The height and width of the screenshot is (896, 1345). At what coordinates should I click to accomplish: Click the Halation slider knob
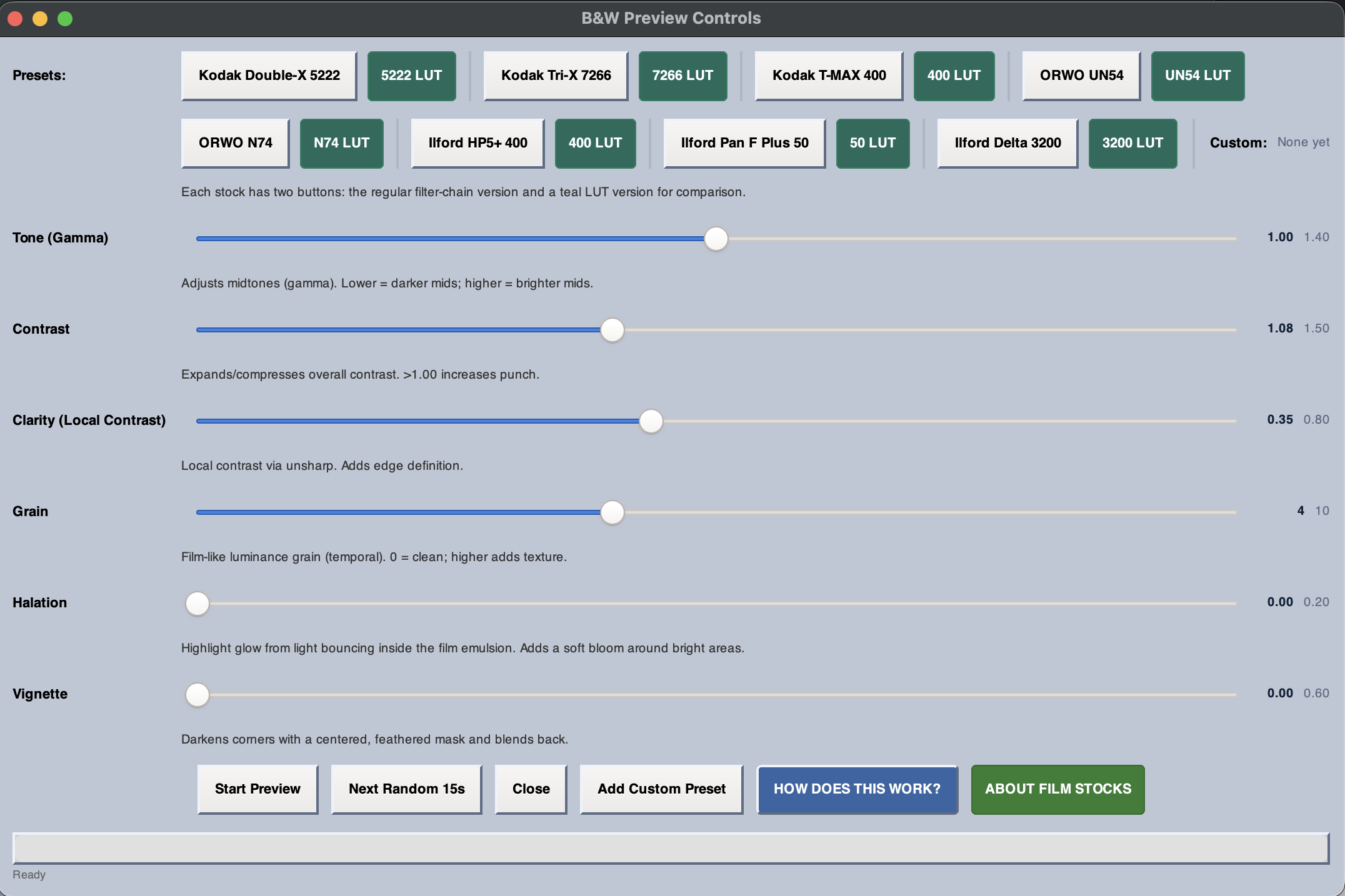[x=197, y=604]
